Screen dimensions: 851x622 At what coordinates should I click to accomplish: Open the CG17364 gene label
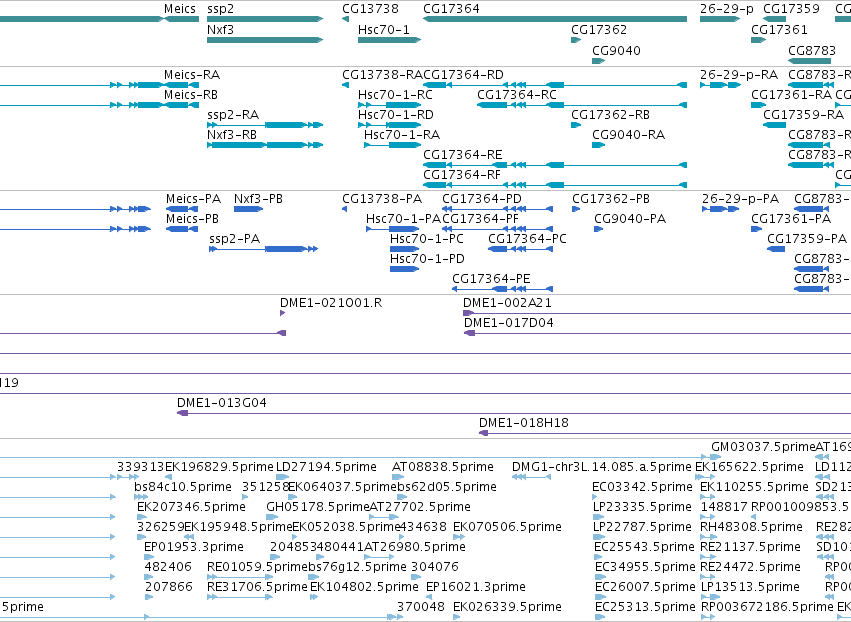[x=451, y=9]
